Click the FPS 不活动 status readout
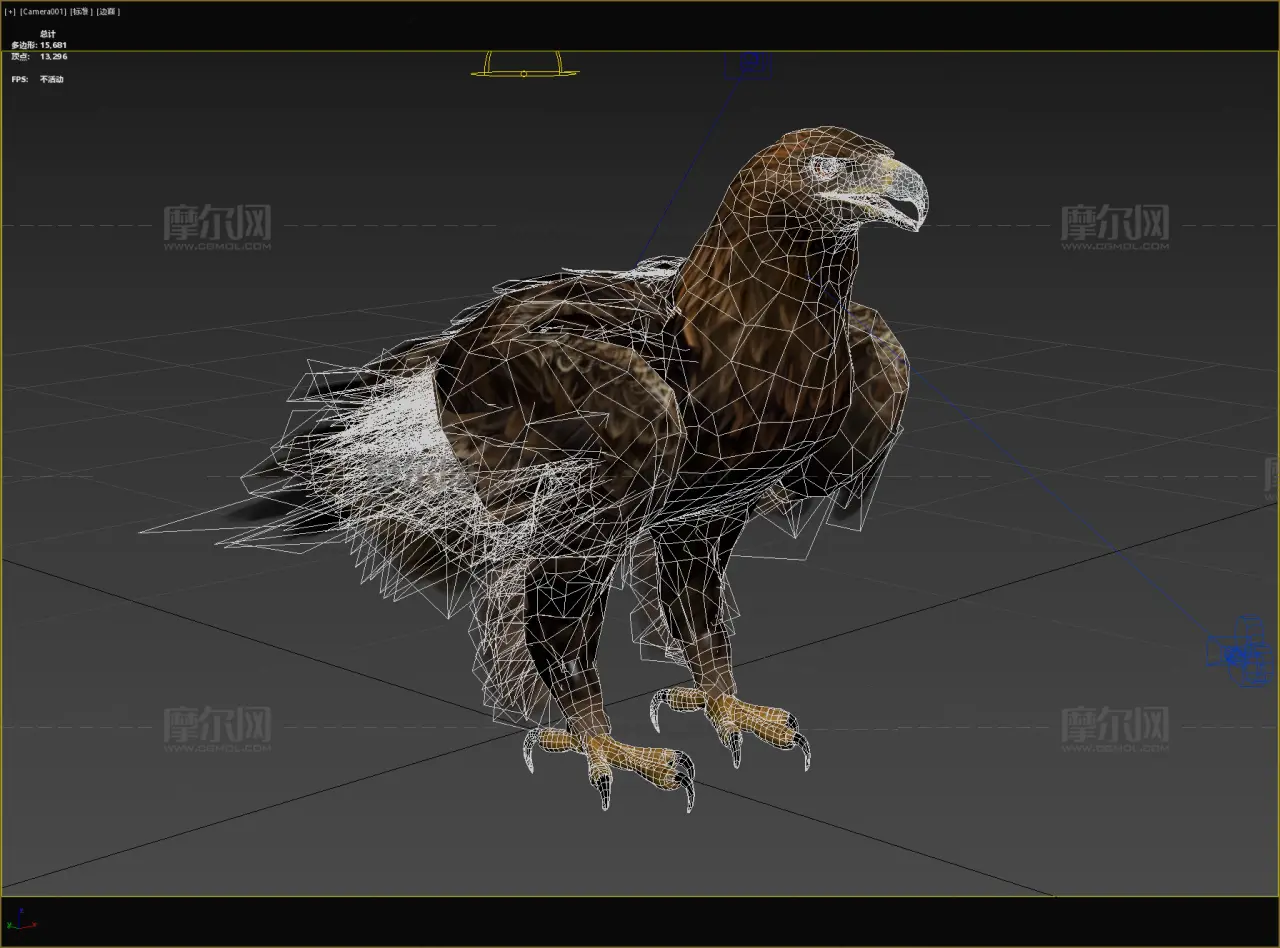Image resolution: width=1280 pixels, height=948 pixels. tap(51, 79)
